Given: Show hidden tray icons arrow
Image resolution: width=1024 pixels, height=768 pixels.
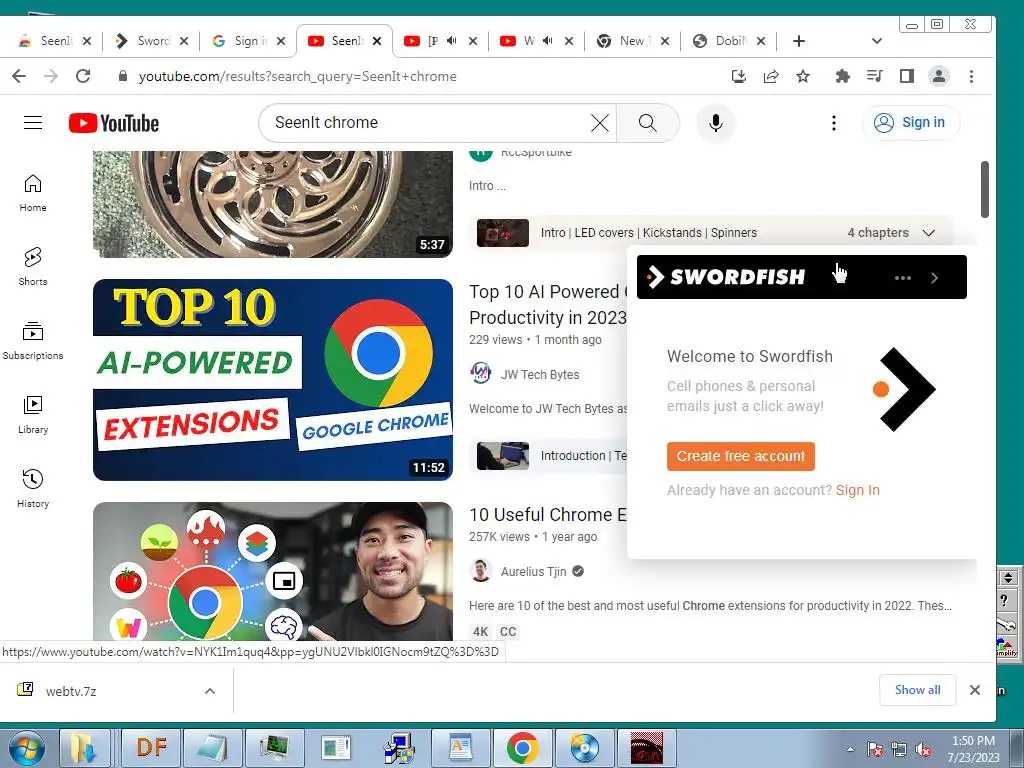Looking at the screenshot, I should 850,749.
